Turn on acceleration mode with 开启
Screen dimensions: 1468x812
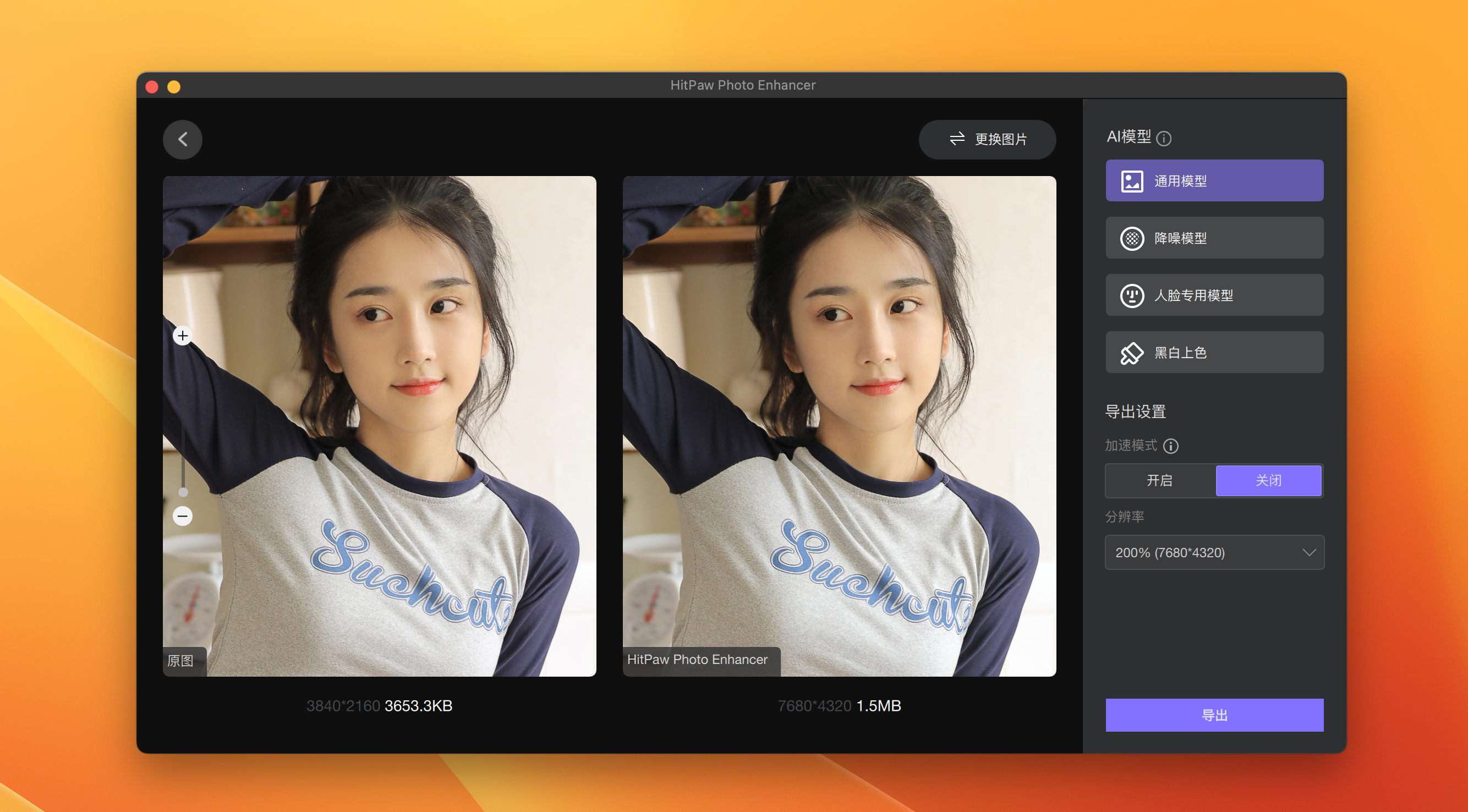(1159, 480)
